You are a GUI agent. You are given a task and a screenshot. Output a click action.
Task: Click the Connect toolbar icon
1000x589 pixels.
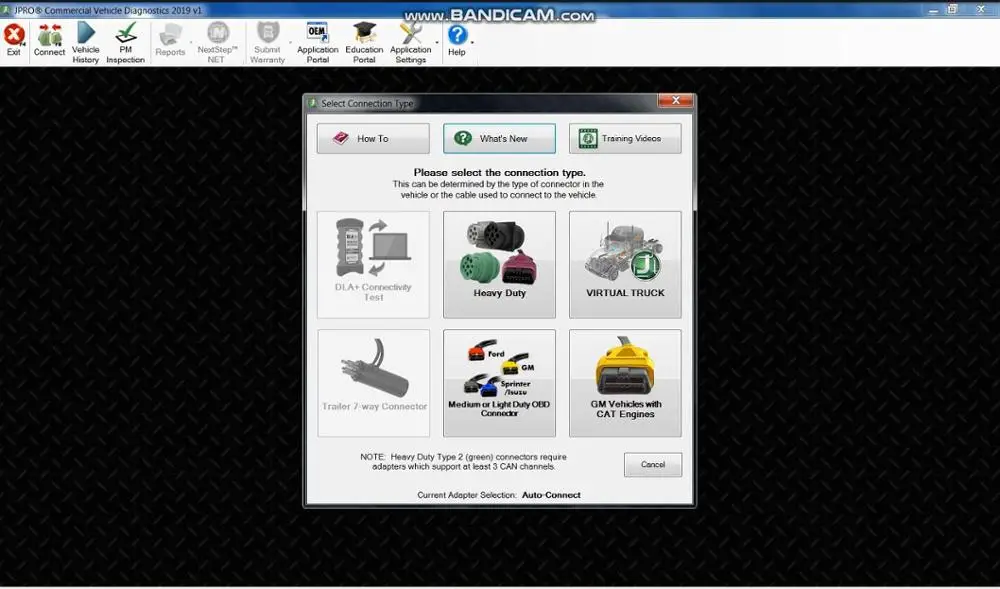click(49, 41)
